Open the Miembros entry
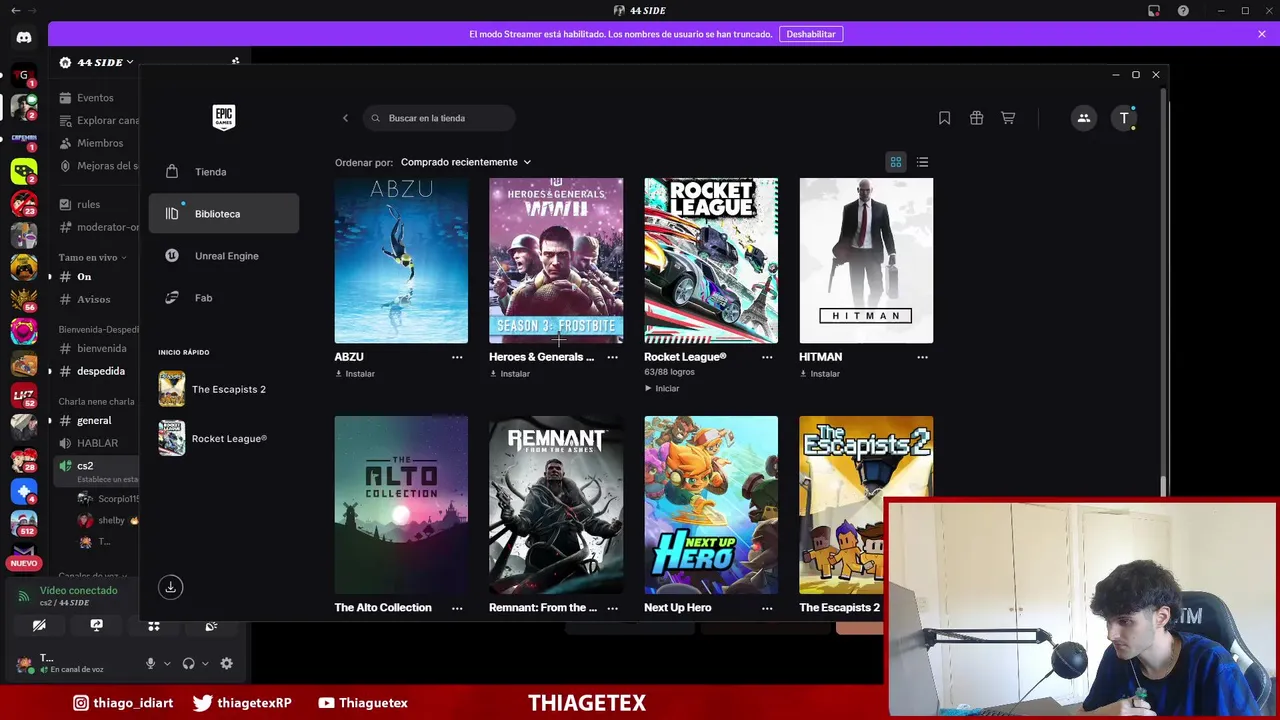Screen dimensions: 1280x720 coord(94,143)
